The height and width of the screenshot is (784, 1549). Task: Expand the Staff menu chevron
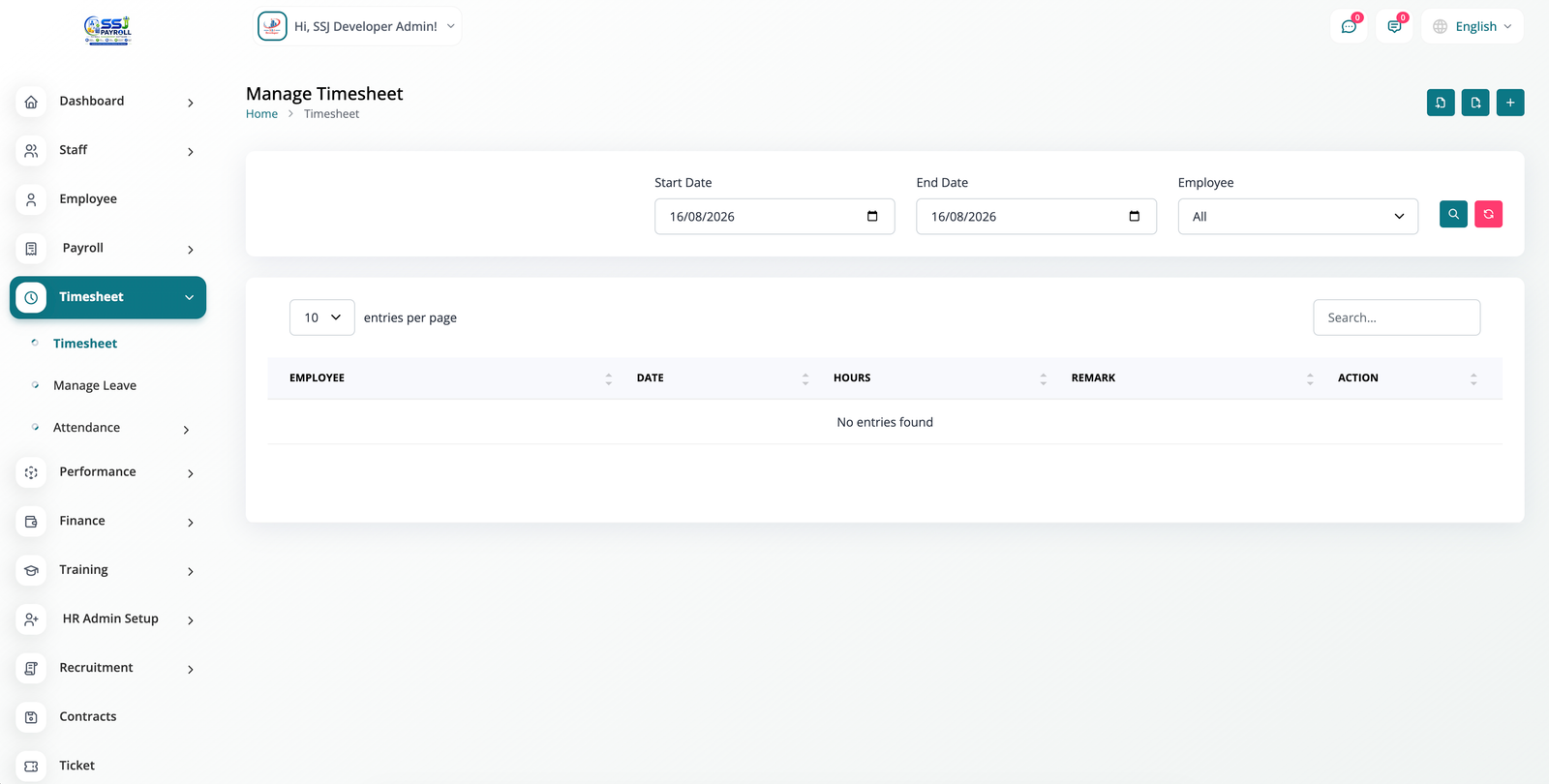190,152
